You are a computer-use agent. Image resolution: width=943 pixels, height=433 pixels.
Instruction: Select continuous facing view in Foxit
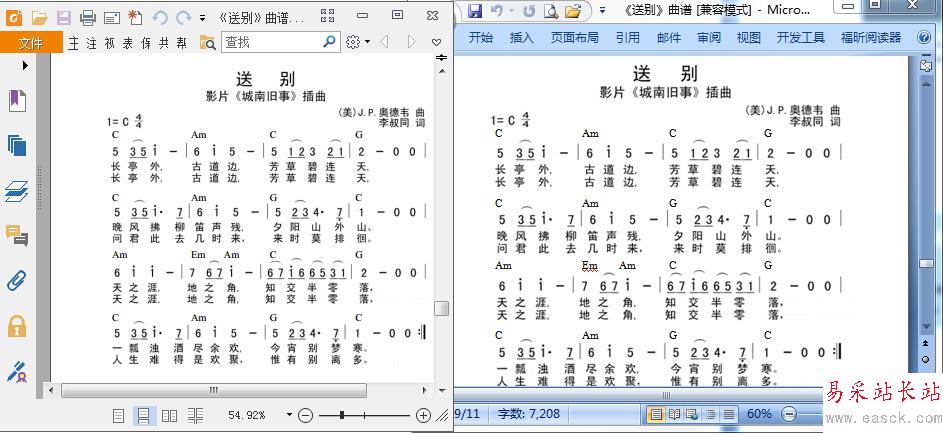pyautogui.click(x=195, y=415)
